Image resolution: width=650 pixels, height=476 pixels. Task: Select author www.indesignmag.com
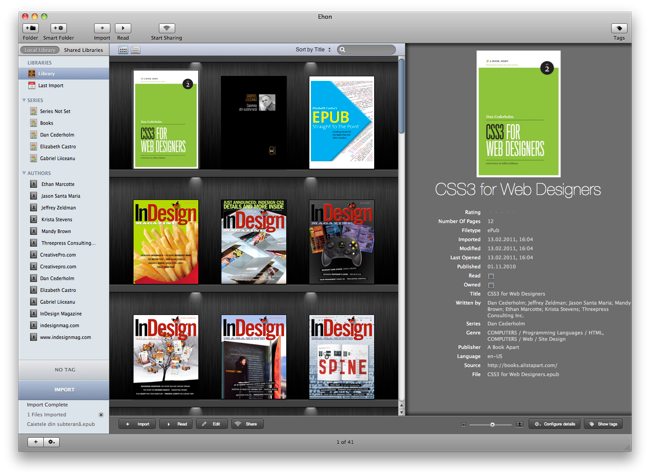65,338
